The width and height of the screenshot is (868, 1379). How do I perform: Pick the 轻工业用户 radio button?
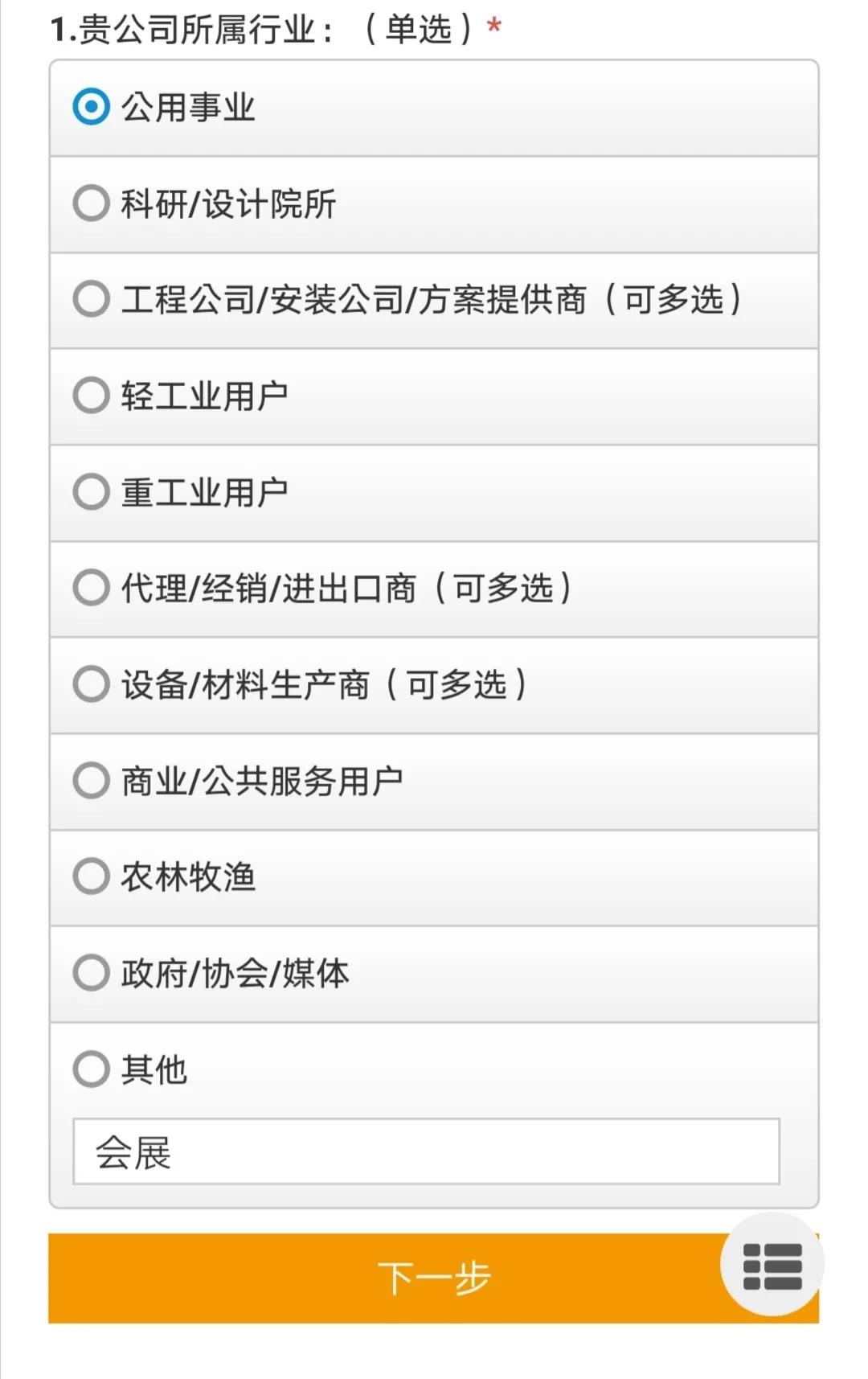tap(91, 396)
